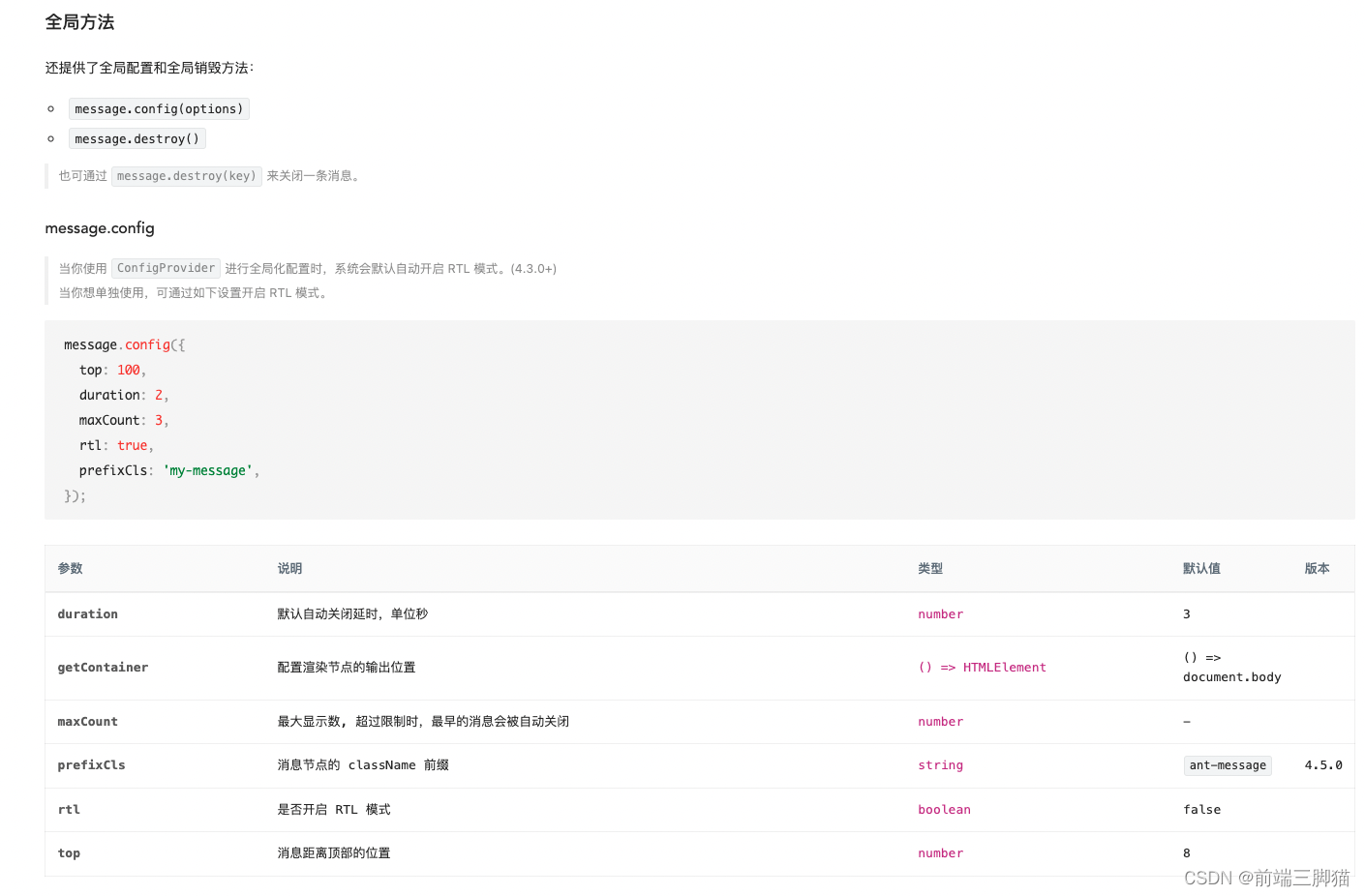Image resolution: width=1365 pixels, height=896 pixels.
Task: Select the 参数 table column header
Action: (70, 568)
